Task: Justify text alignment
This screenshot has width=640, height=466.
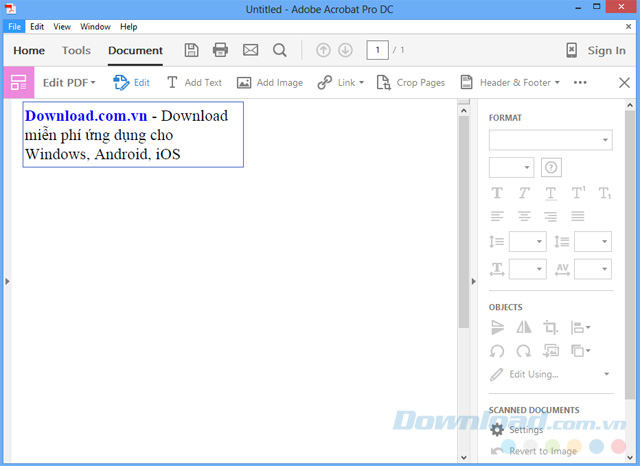Action: pyautogui.click(x=578, y=216)
